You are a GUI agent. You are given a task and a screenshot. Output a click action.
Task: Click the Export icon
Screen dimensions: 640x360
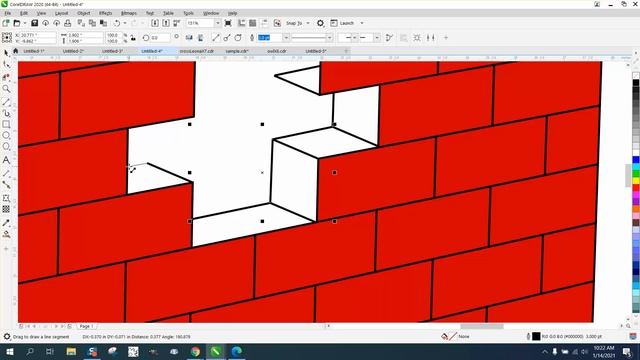tap(166, 23)
